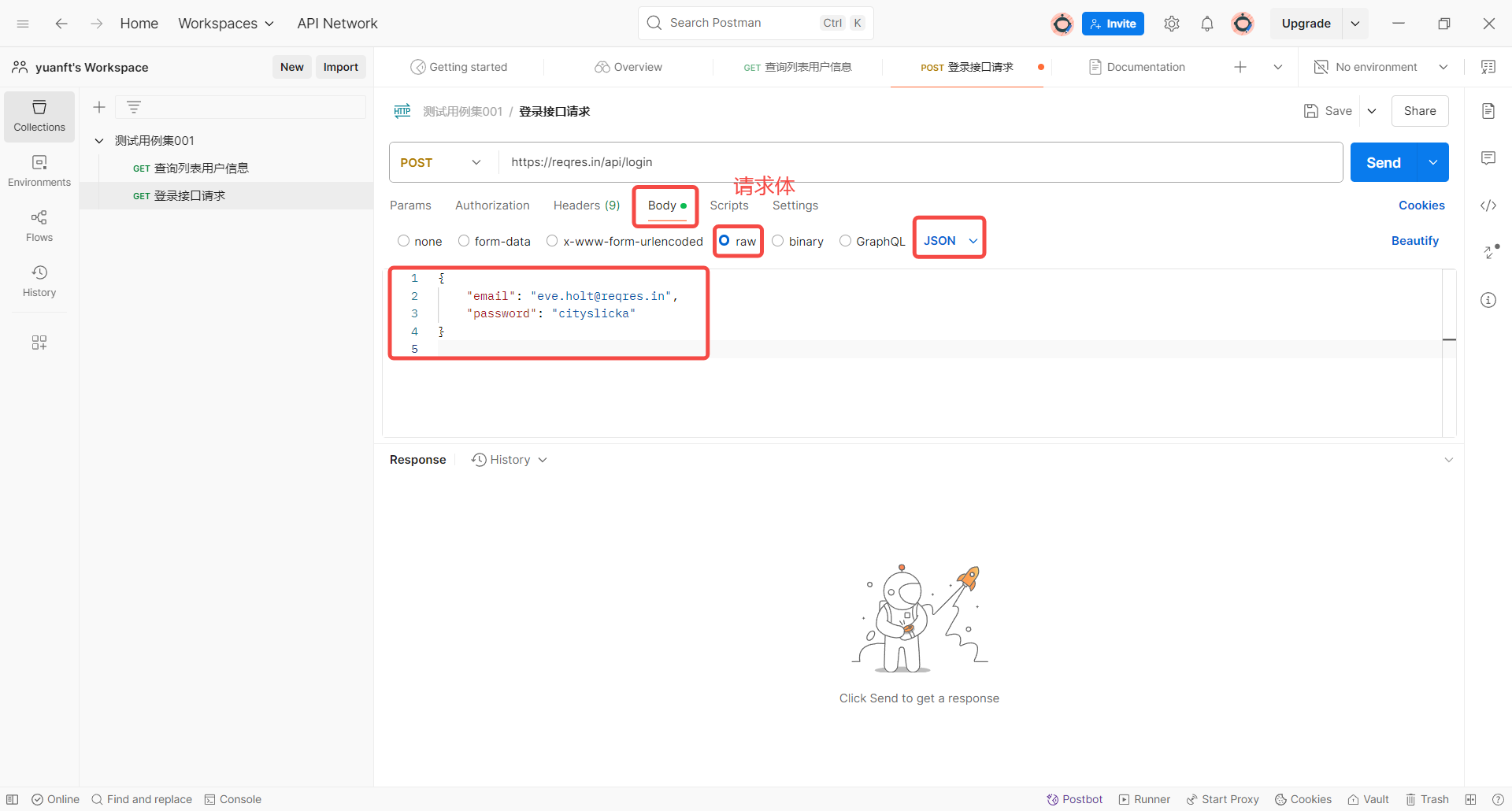Click the Share button

pyautogui.click(x=1420, y=111)
